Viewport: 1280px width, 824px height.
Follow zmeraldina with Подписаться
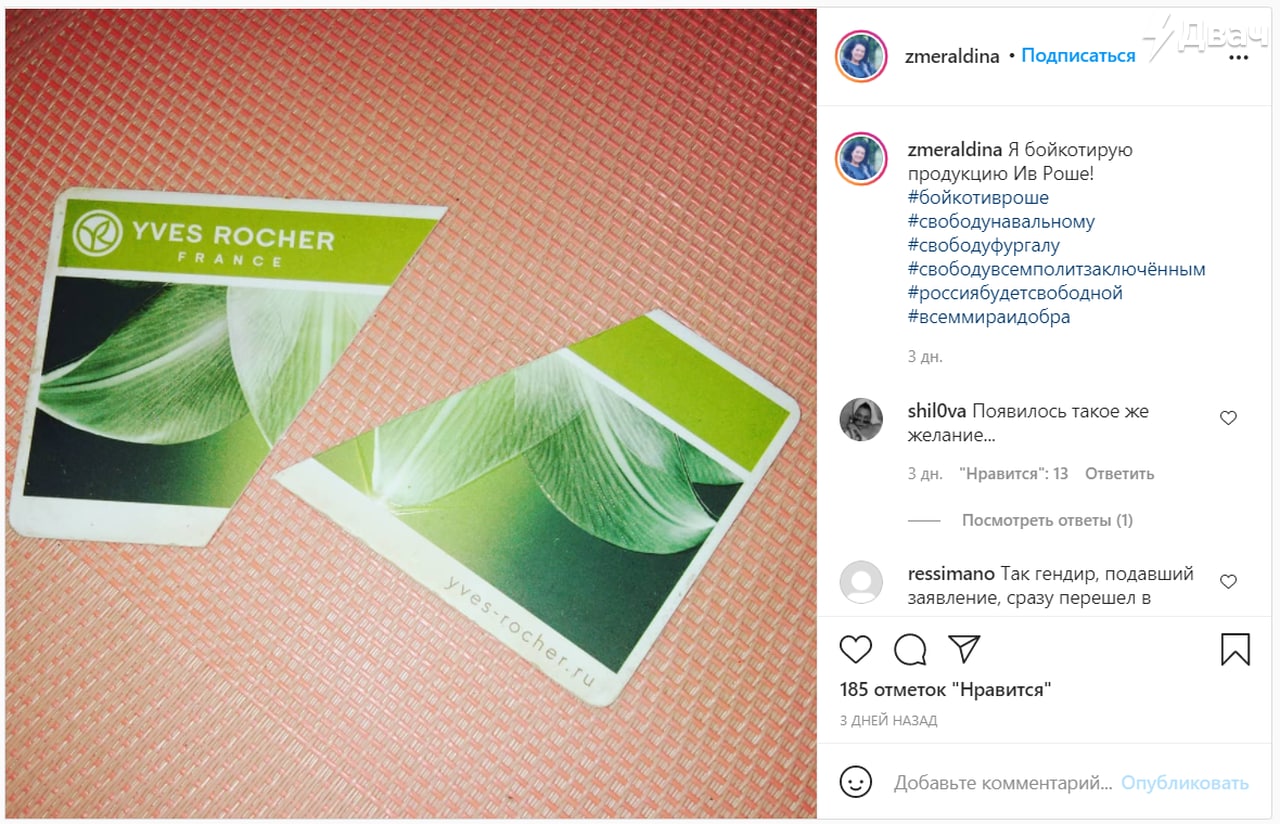tap(1078, 56)
